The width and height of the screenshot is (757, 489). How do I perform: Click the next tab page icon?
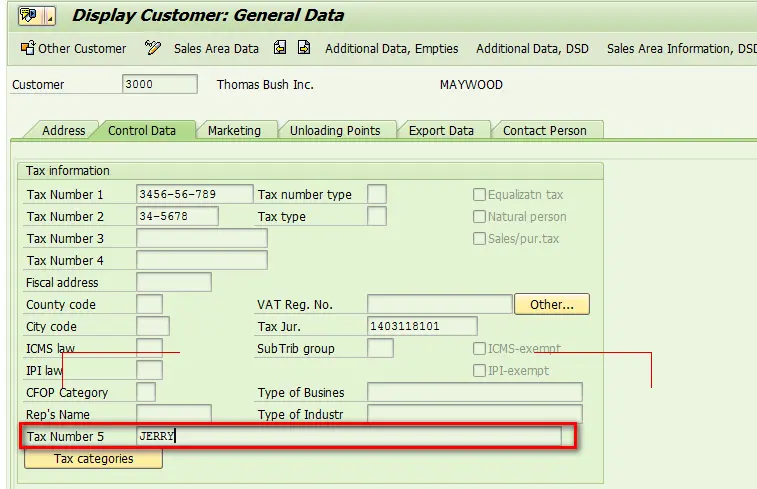click(304, 48)
